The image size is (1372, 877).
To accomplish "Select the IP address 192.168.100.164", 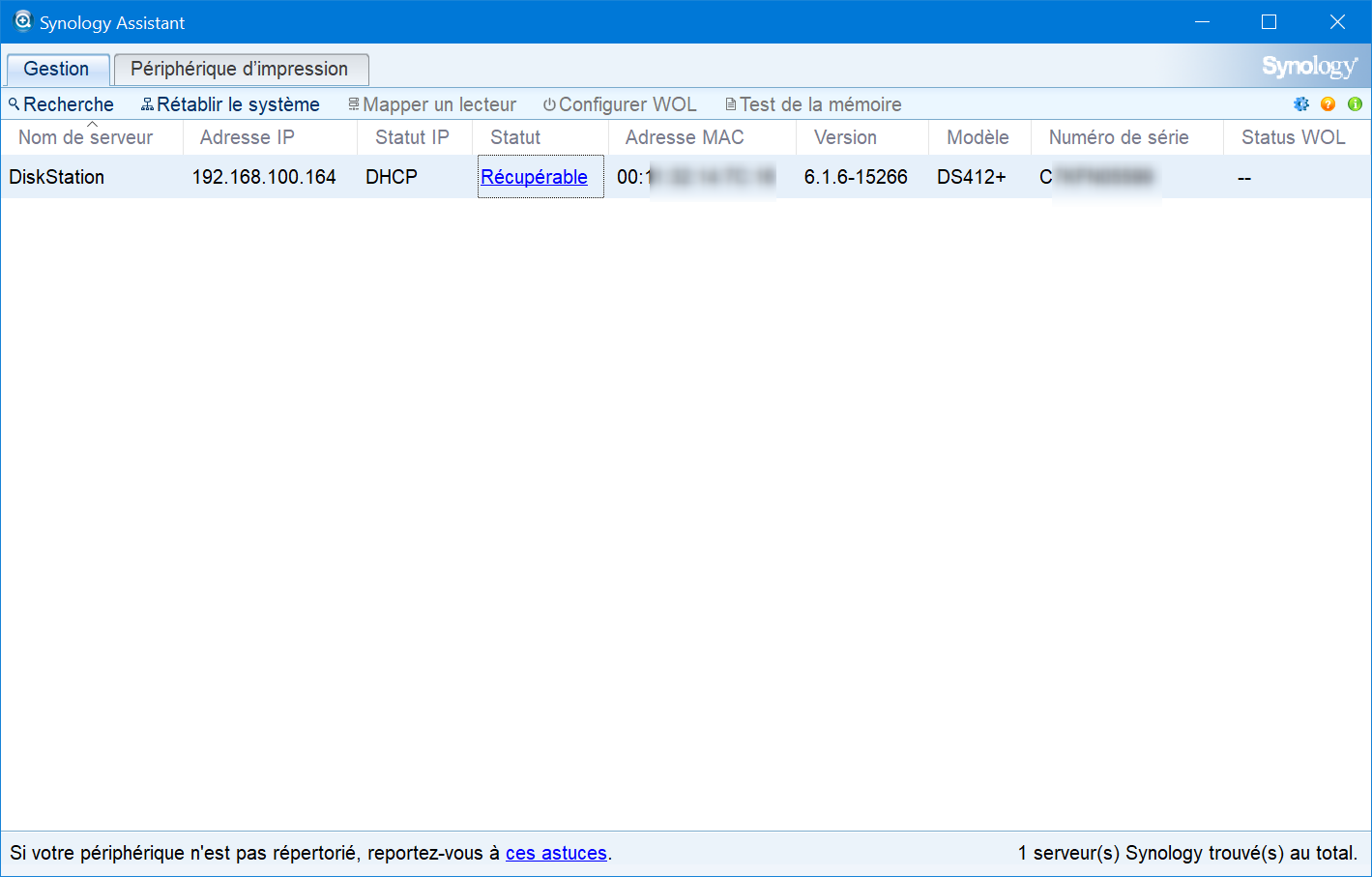I will (x=264, y=177).
